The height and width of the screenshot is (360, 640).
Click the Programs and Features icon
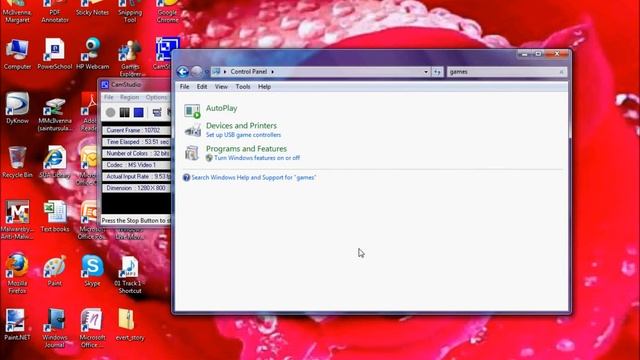(192, 153)
